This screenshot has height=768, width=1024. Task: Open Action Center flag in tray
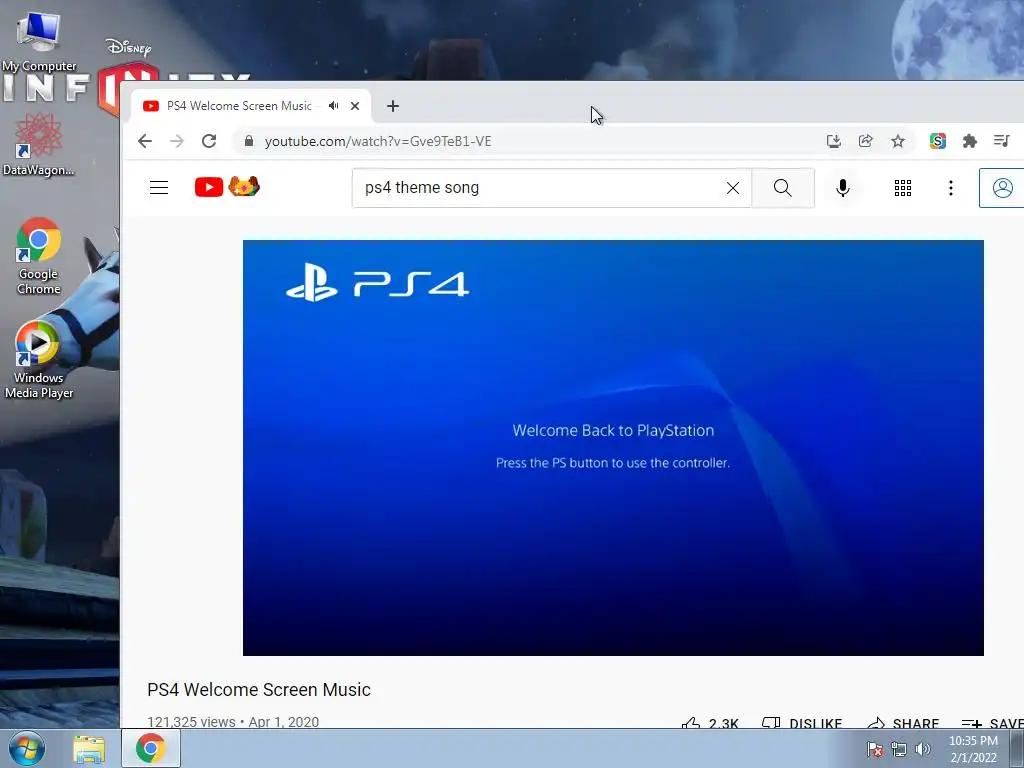coord(875,749)
